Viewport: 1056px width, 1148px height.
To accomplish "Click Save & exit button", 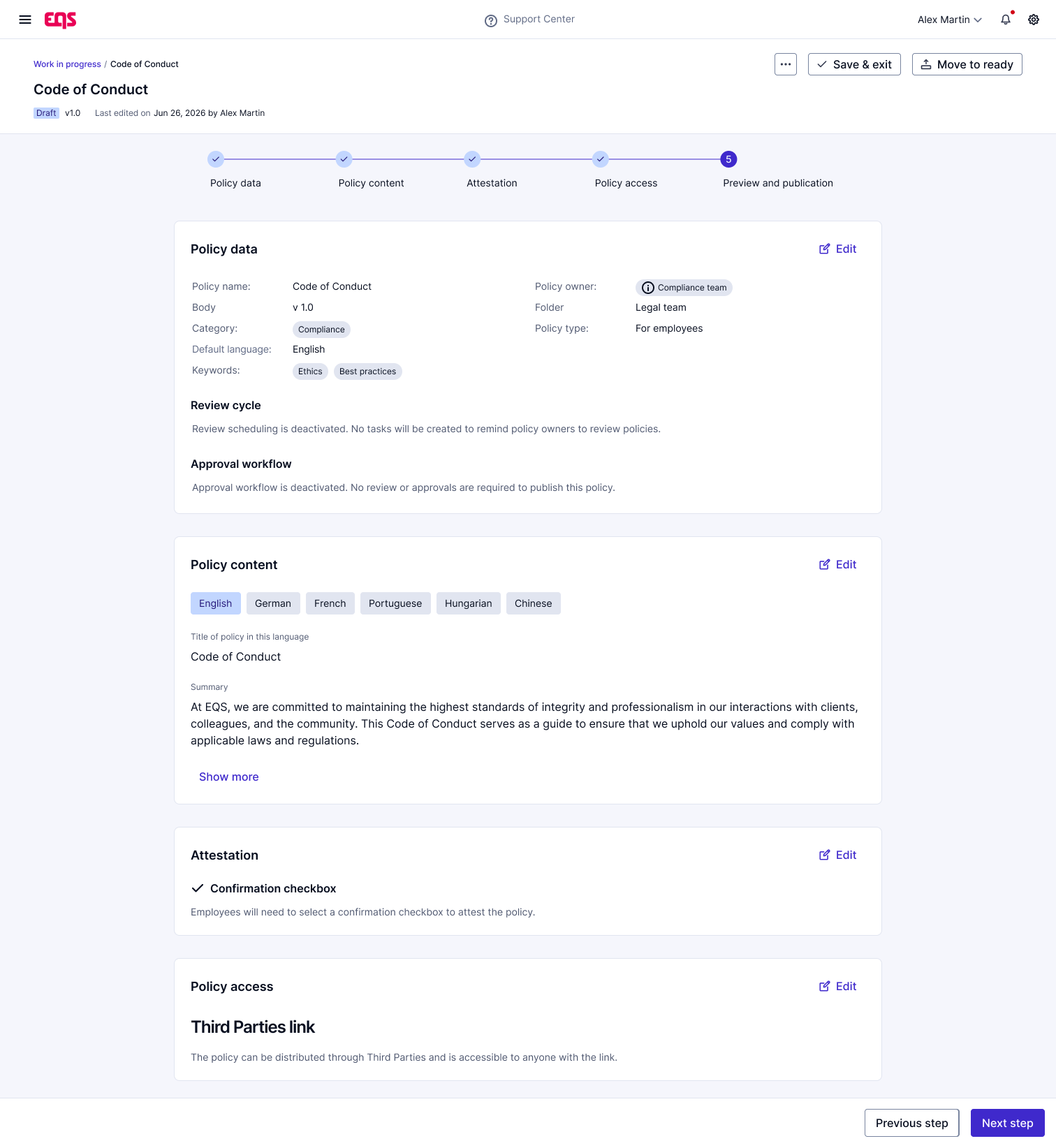I will (x=854, y=64).
